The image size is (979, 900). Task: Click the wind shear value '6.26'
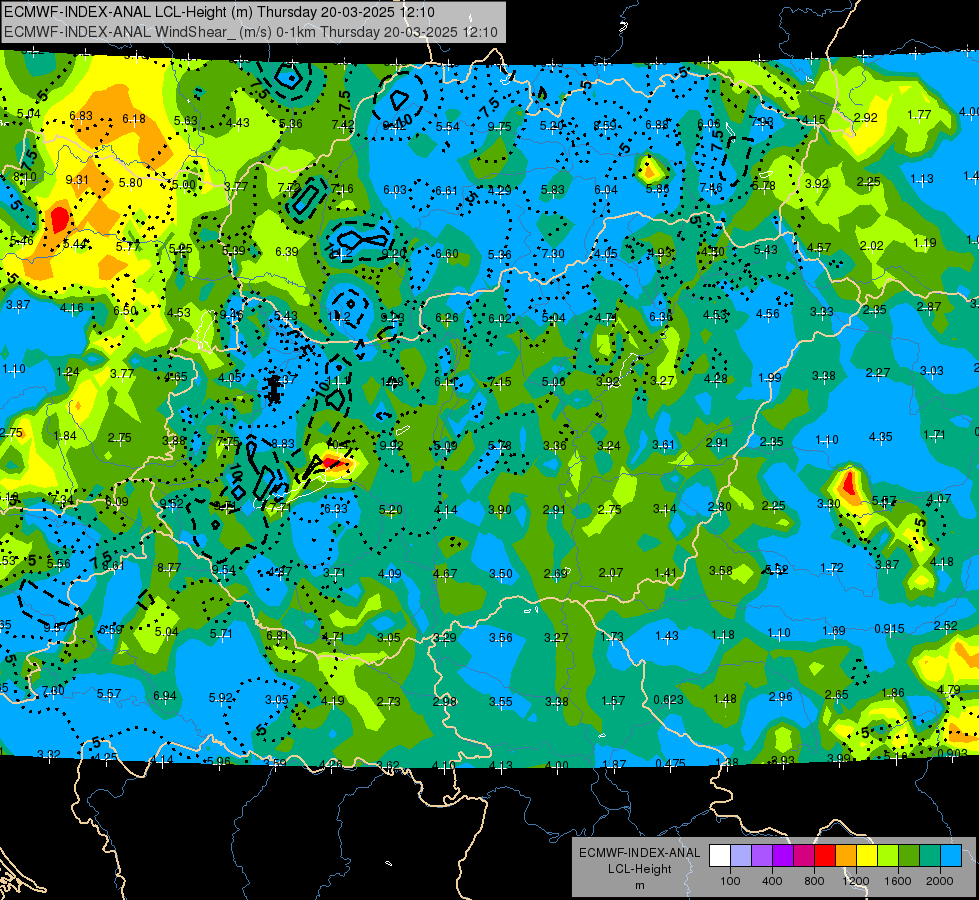[446, 318]
